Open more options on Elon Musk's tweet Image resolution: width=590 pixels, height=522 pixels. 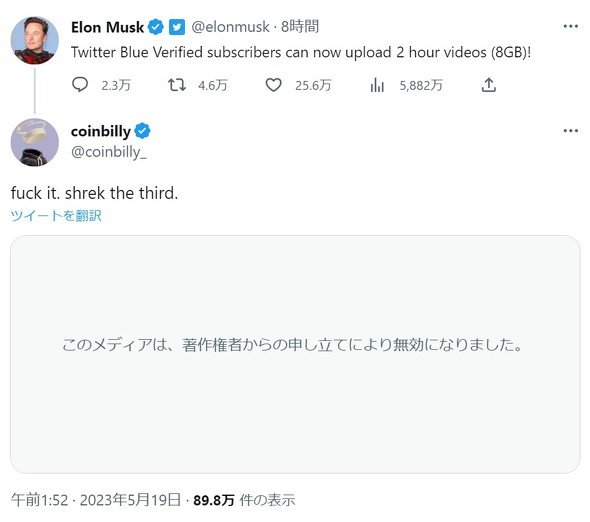(570, 26)
